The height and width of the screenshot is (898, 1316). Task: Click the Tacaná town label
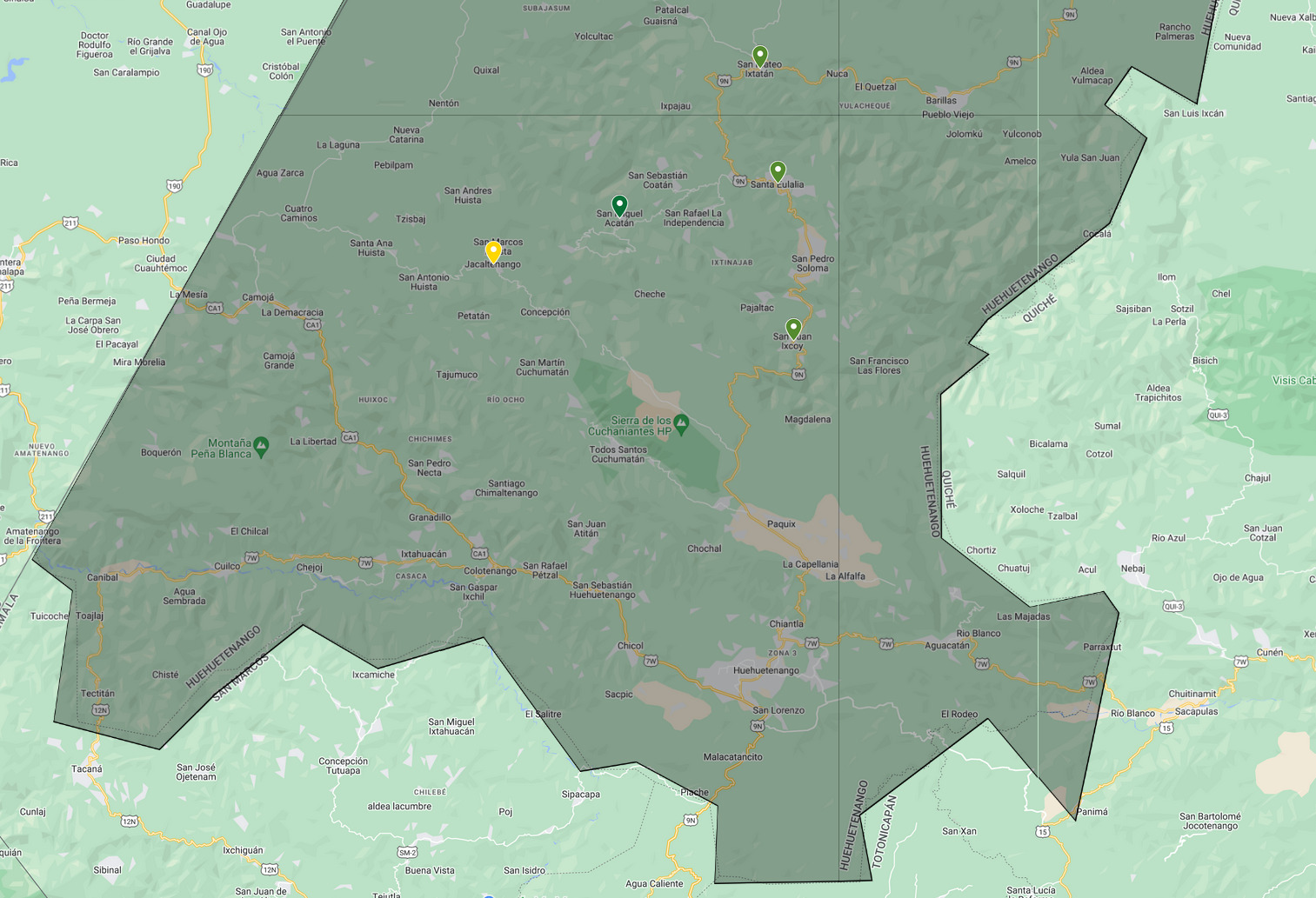[x=87, y=768]
